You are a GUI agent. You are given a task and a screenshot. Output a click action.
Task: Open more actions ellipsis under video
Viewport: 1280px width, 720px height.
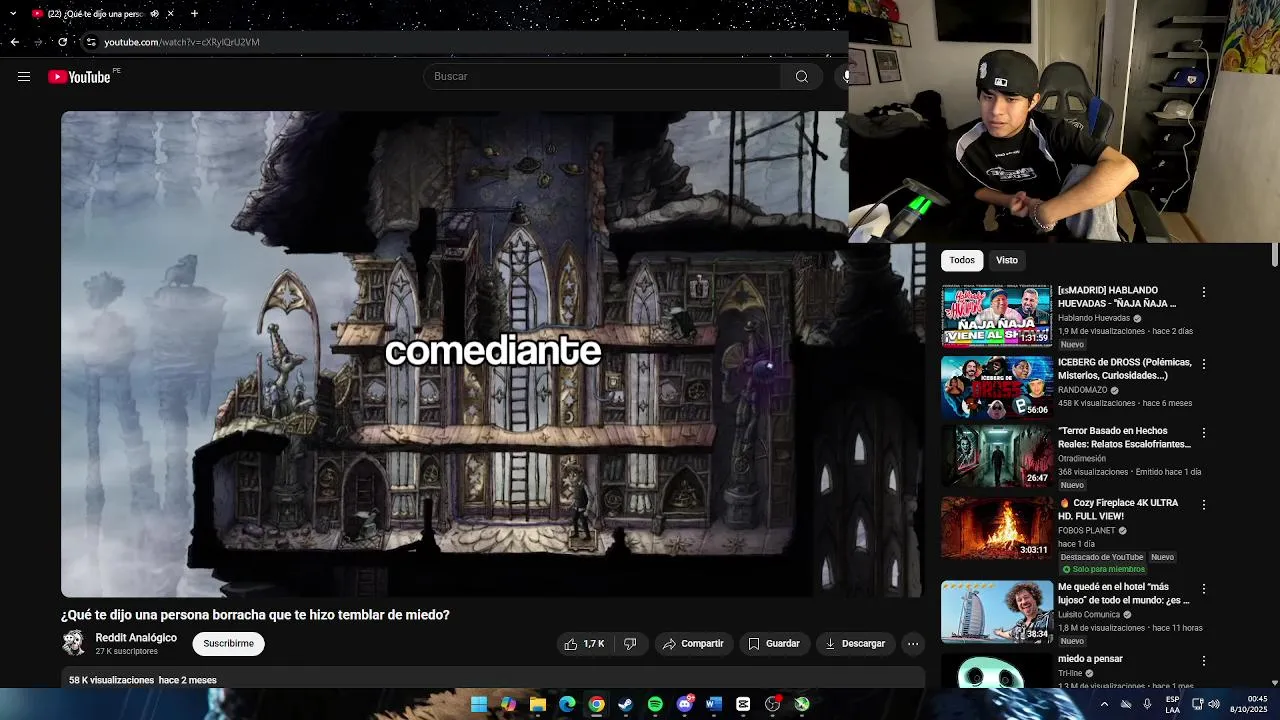tap(913, 644)
